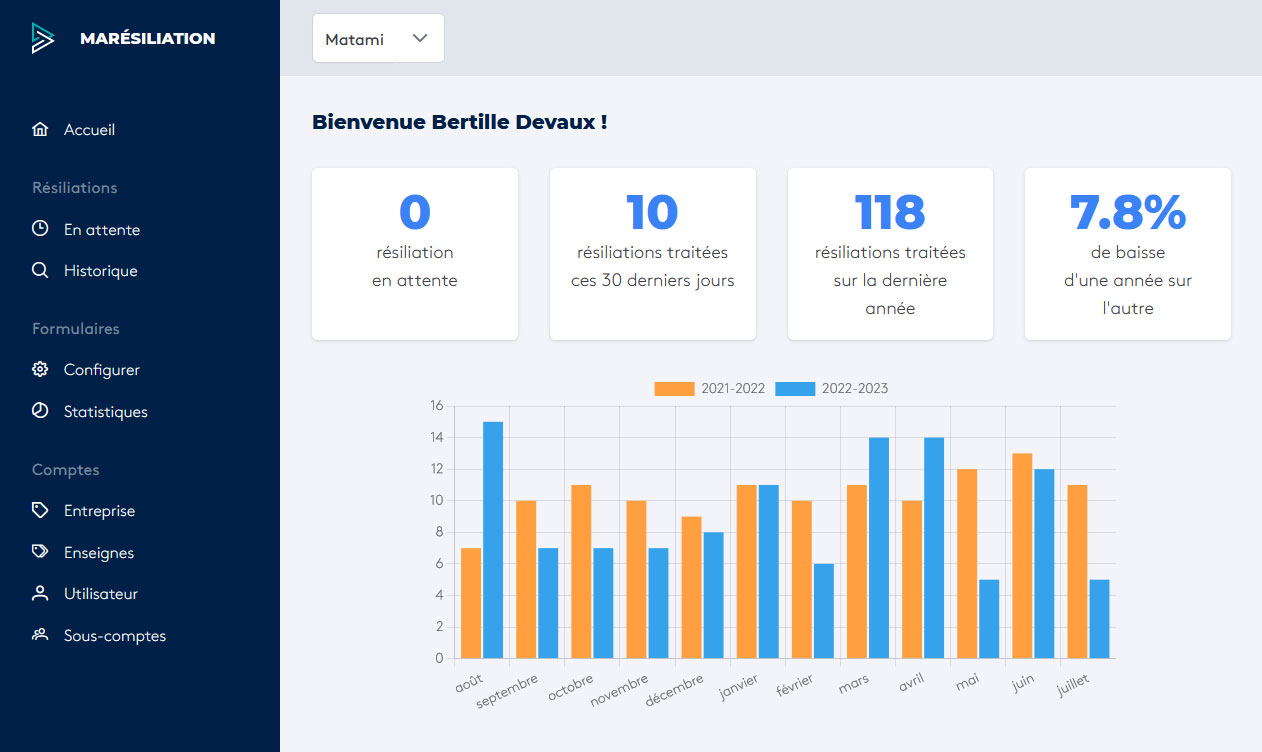
Task: Click the group icon beside Sous-comptes
Action: tap(40, 635)
